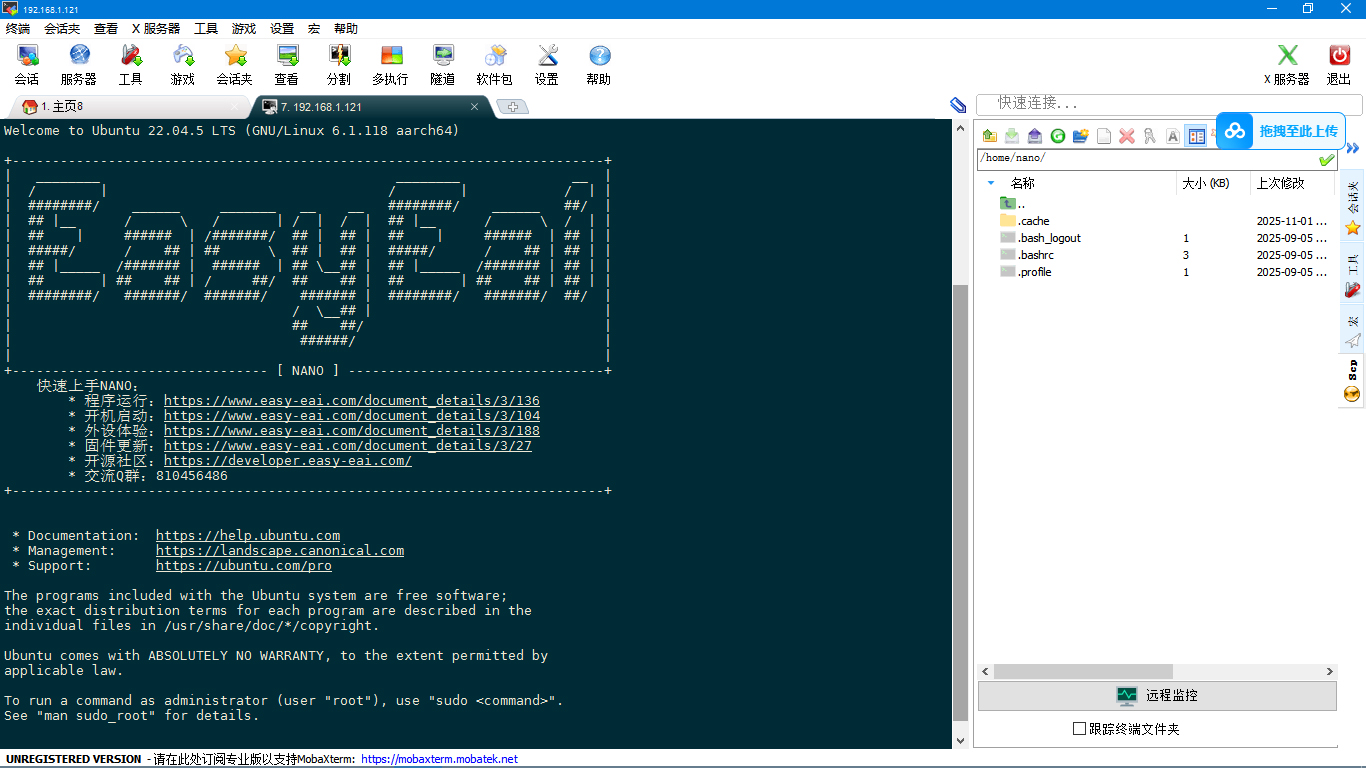Open the 软件包 (Packages) icon

pos(494,64)
